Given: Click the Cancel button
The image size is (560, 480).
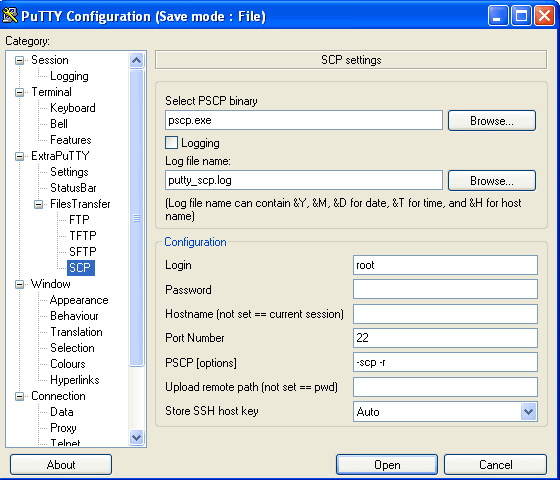Looking at the screenshot, I should 495,465.
